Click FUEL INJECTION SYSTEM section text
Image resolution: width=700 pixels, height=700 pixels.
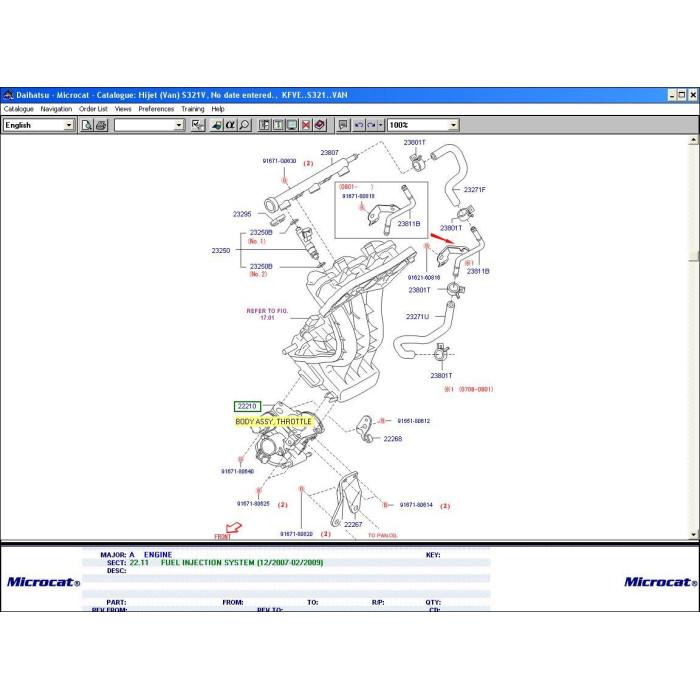[242, 562]
